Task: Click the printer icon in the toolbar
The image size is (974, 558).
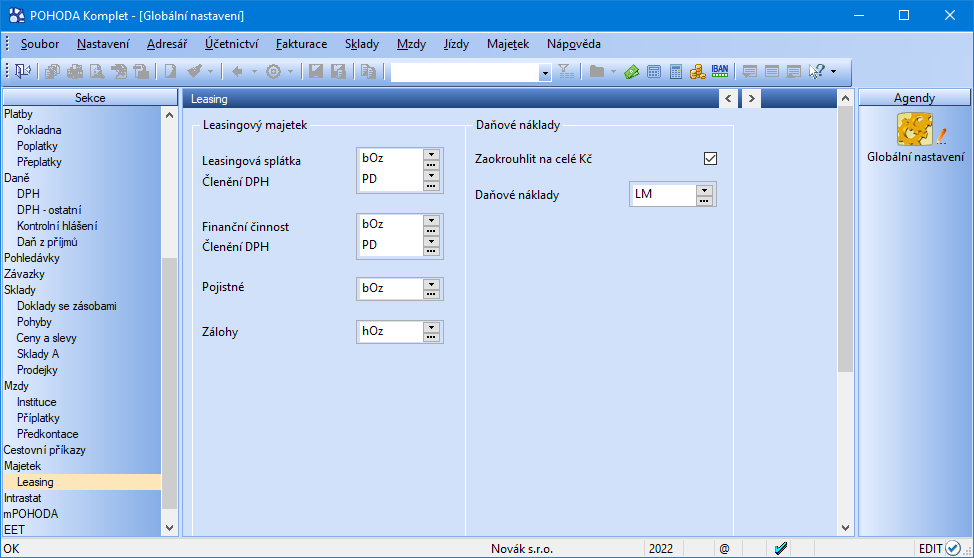Action: [75, 71]
